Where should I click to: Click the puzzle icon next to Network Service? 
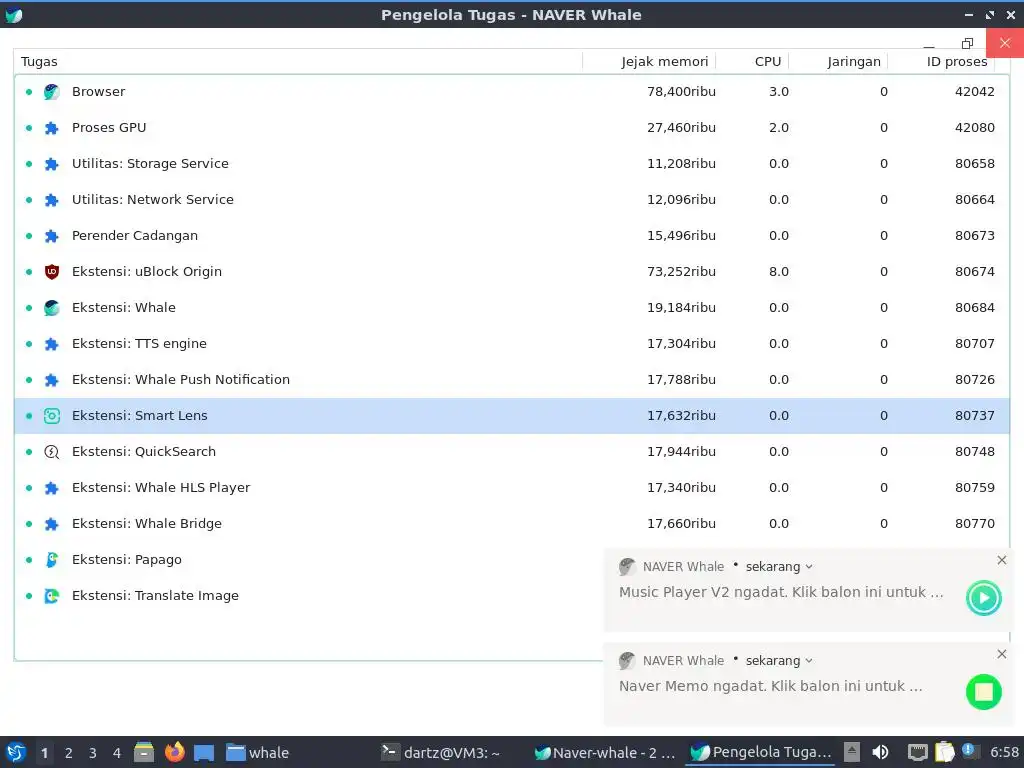tap(52, 200)
